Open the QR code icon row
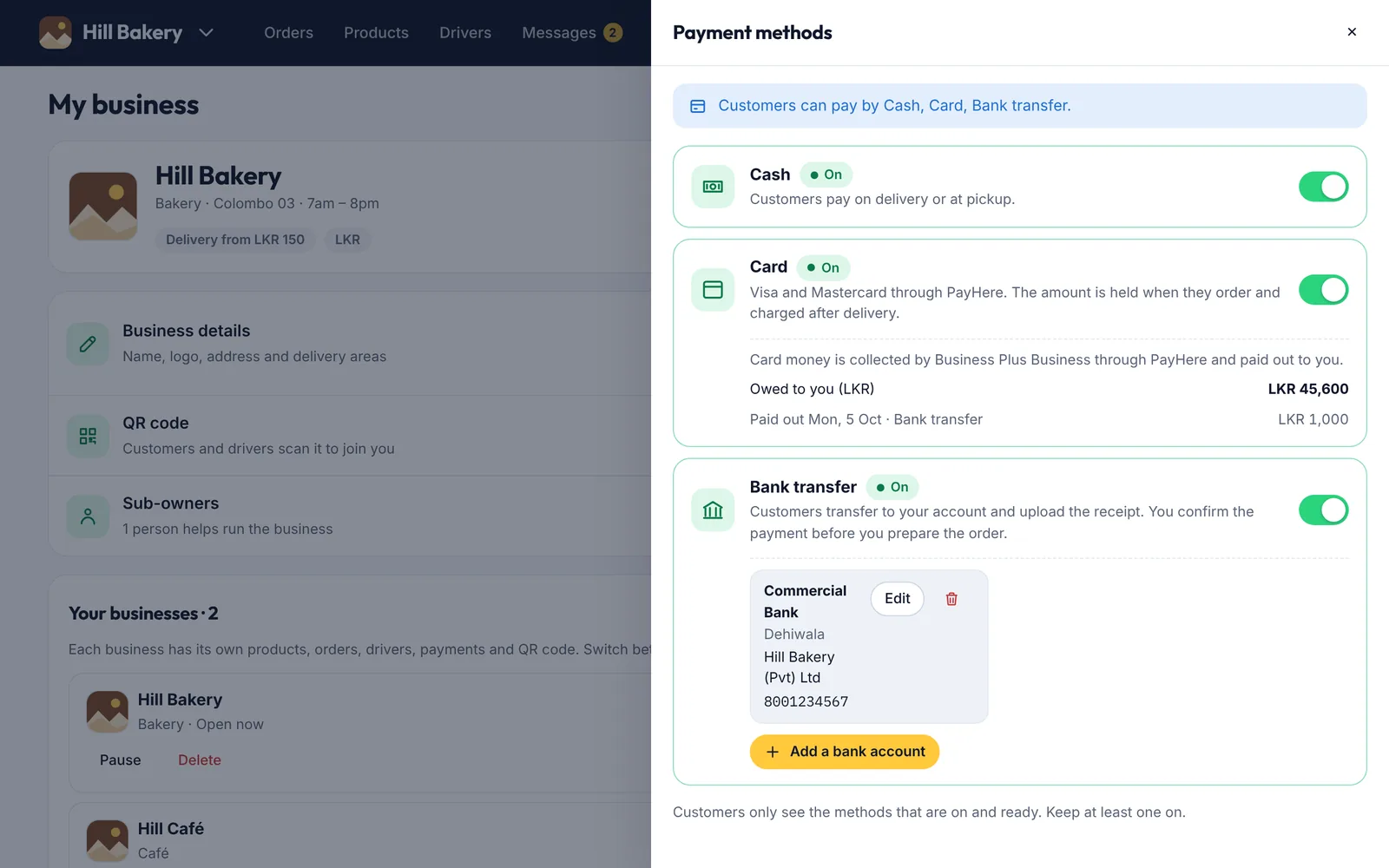Screen dimensions: 1389x868 tap(88, 436)
